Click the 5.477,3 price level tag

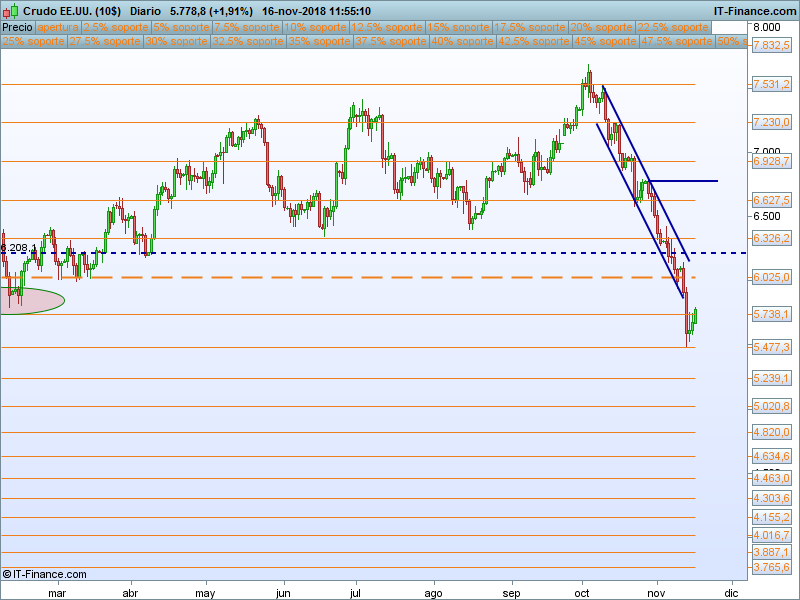click(771, 347)
